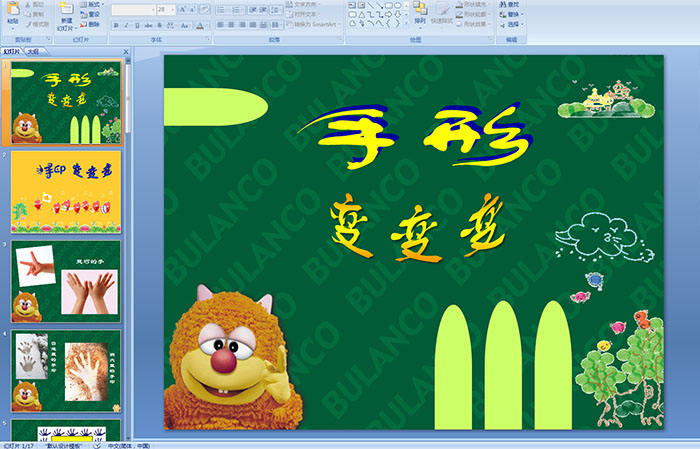Expand the Paste options arrow
This screenshot has height=449, width=700.
[x=13, y=29]
